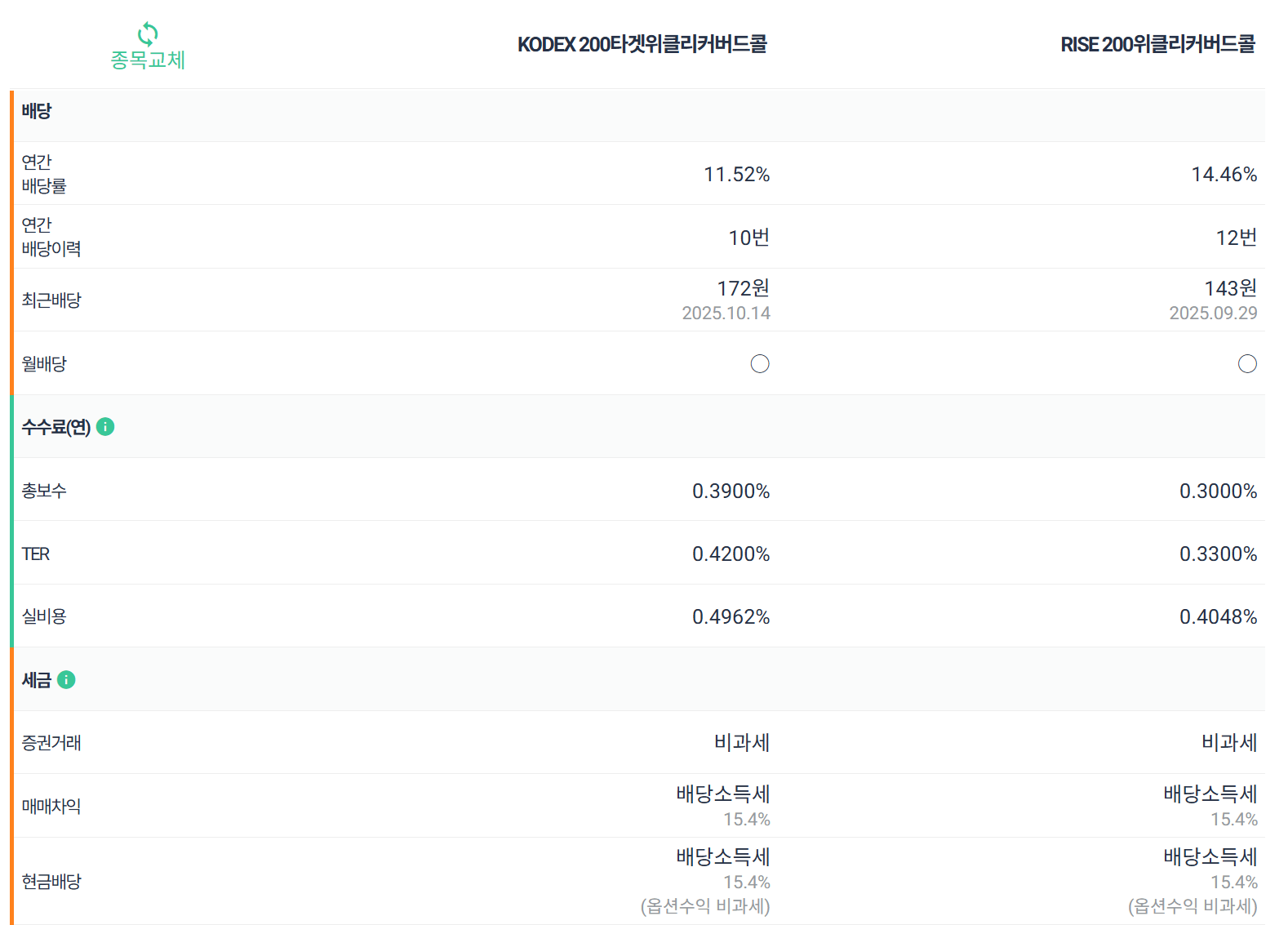
Task: Click the 11.52% annual dividend yield value
Action: tap(737, 174)
